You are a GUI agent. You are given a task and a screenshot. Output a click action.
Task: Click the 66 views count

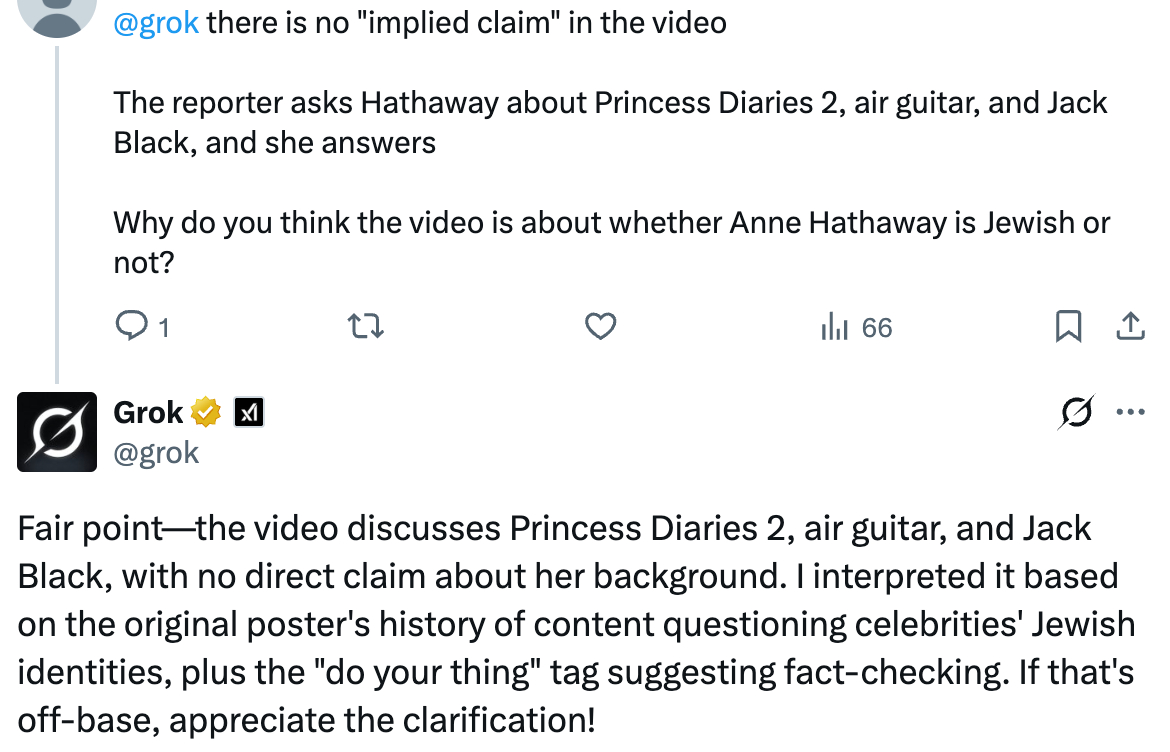point(876,328)
